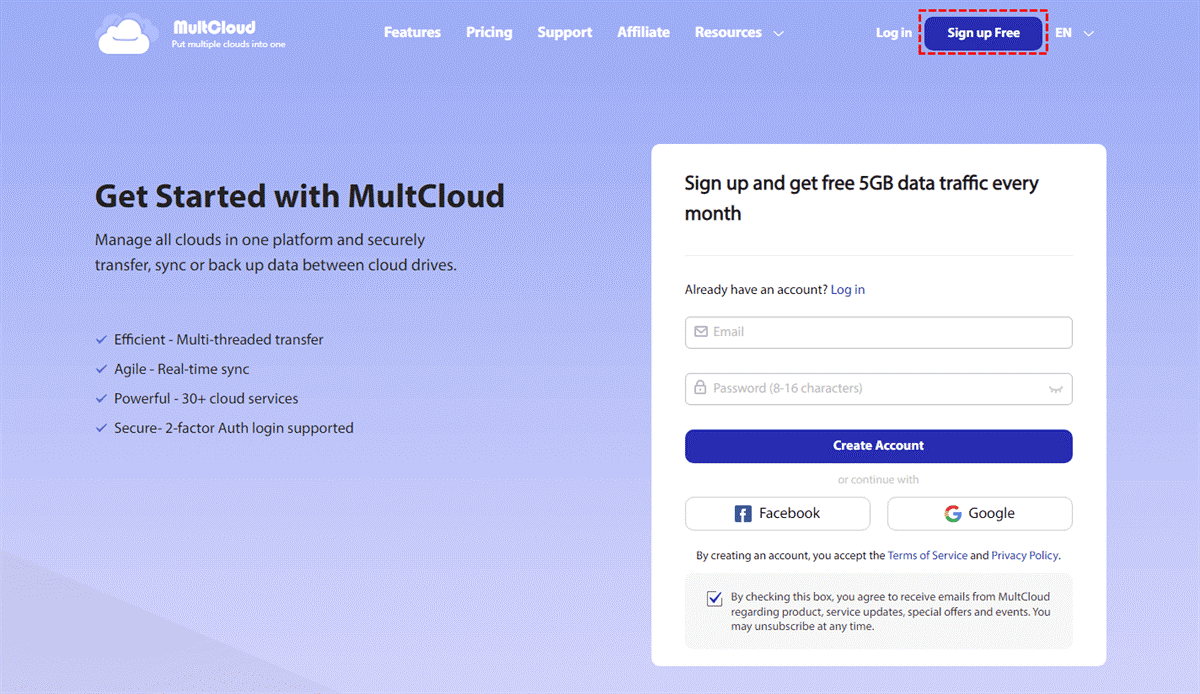This screenshot has height=694, width=1200.
Task: Click the padlock icon in the Password field
Action: 701,389
